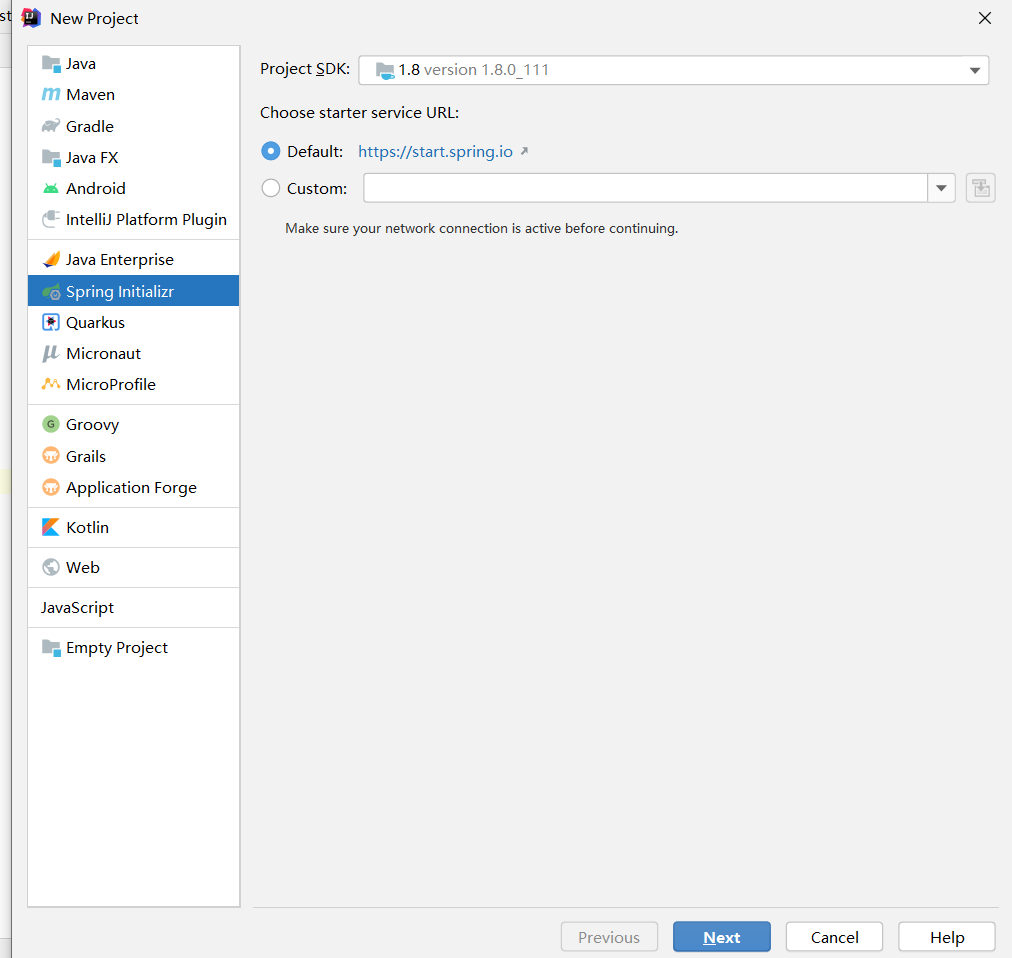The height and width of the screenshot is (958, 1012).
Task: Click the external link arrow after start.spring.io
Action: click(524, 151)
